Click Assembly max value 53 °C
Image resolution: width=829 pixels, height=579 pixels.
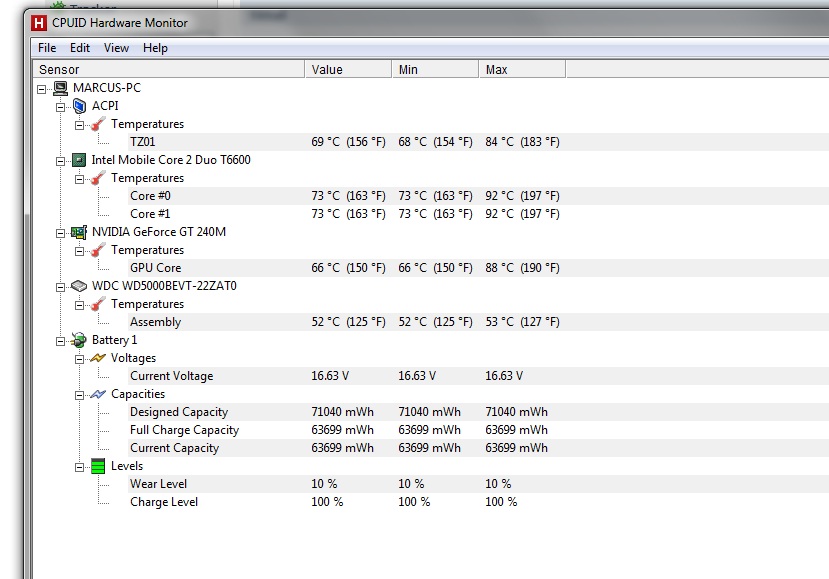(x=522, y=321)
